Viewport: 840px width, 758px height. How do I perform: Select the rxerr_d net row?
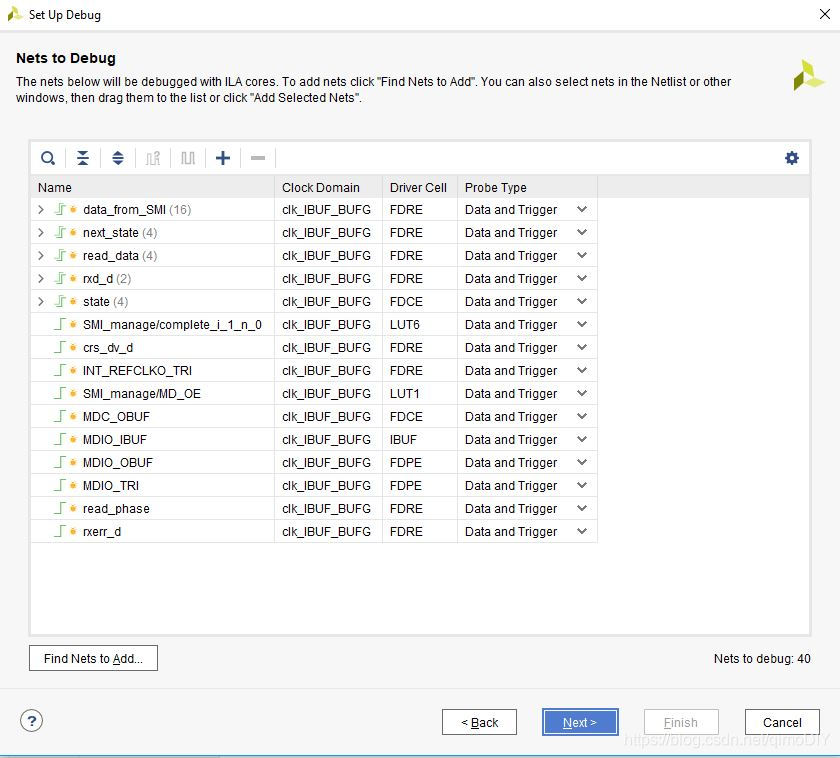pos(314,532)
